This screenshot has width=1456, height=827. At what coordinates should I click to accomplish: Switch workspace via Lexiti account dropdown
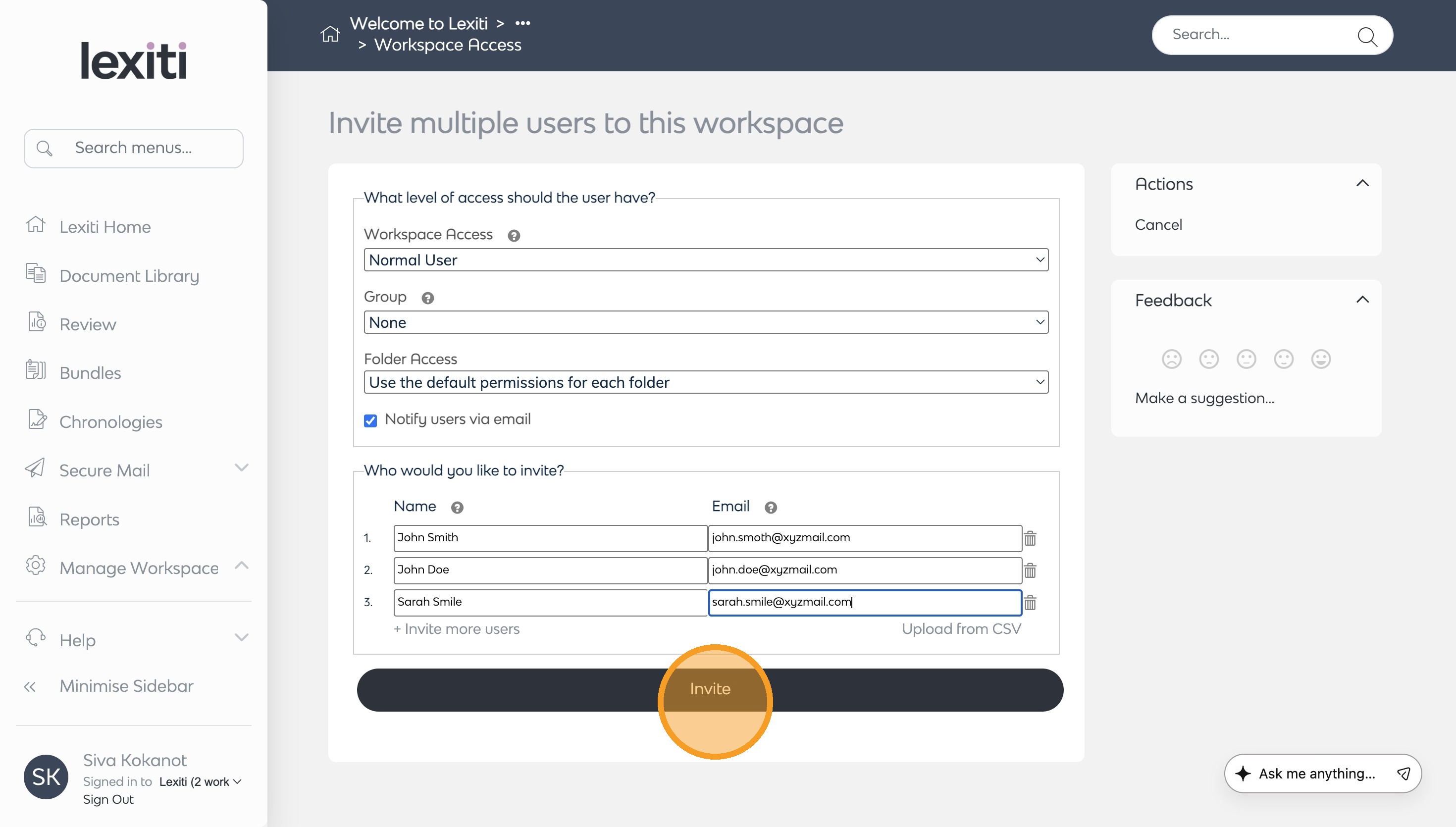pos(201,781)
